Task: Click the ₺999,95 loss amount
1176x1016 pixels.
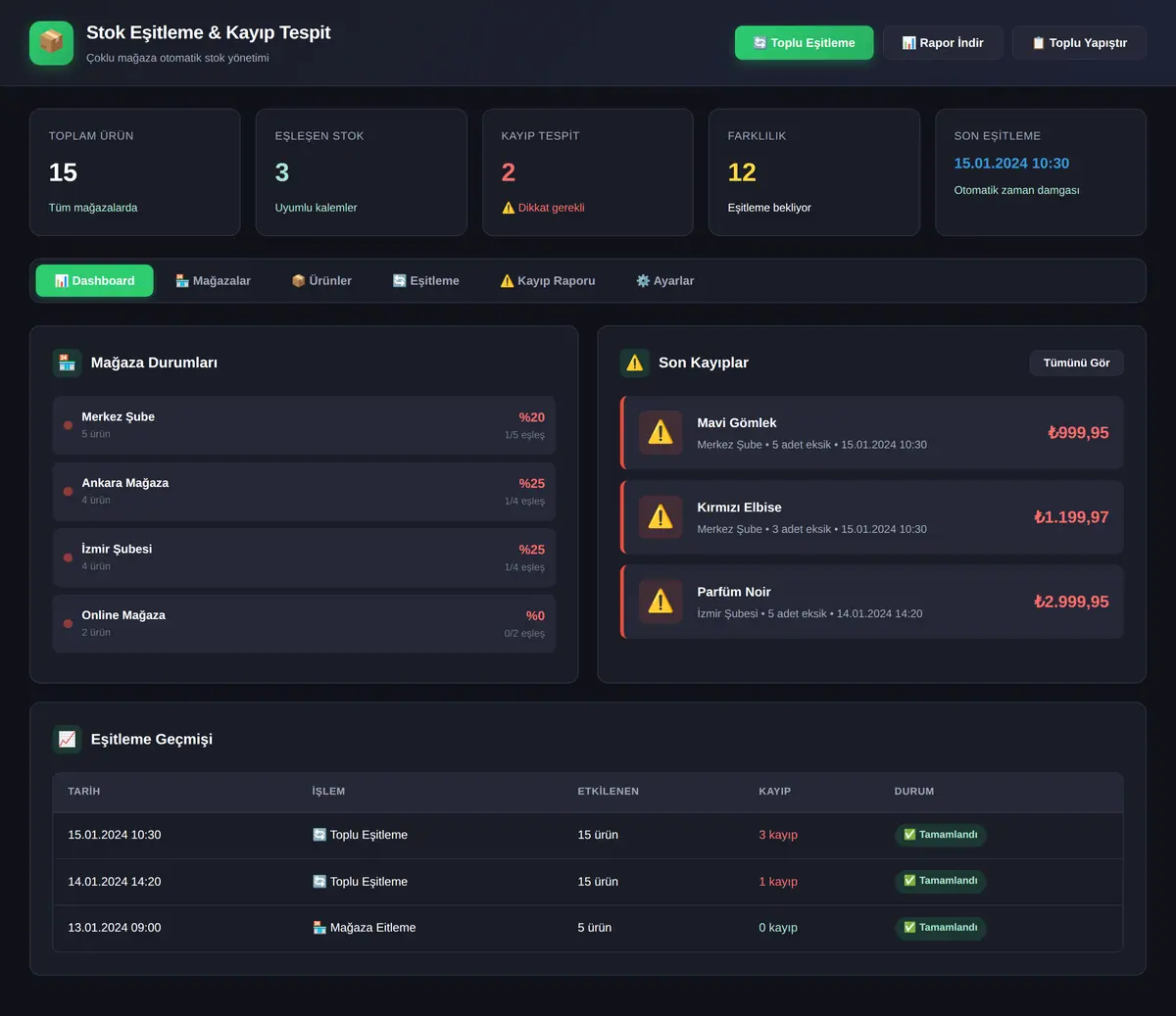Action: (x=1078, y=433)
